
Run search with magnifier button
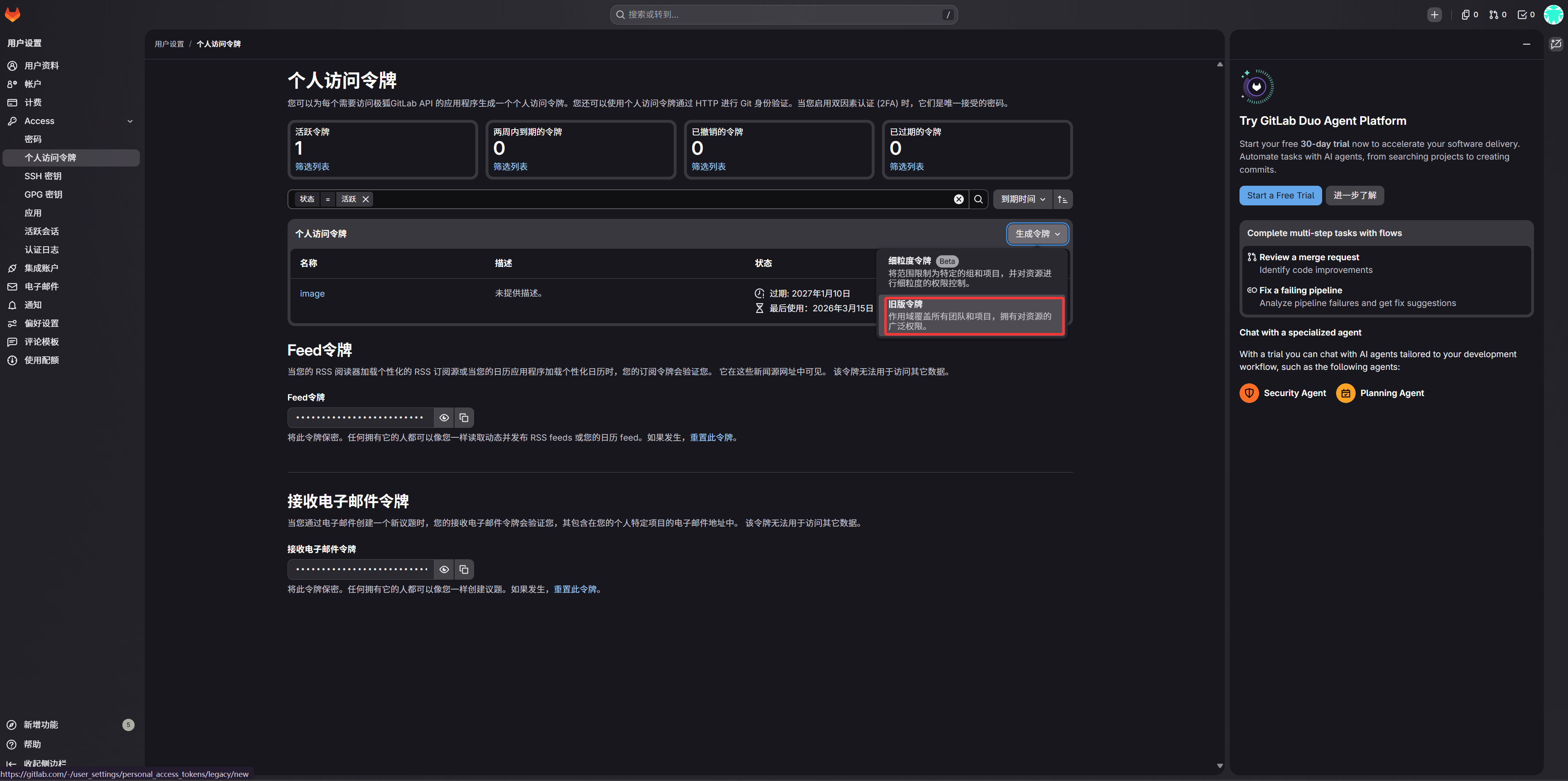click(x=978, y=199)
